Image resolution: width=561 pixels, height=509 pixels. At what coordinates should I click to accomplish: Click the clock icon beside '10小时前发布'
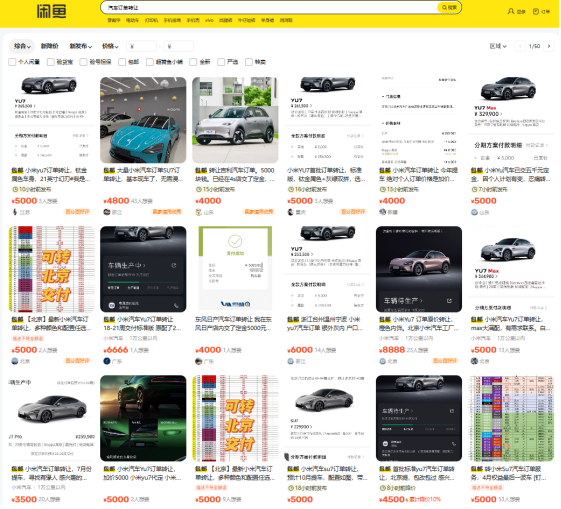(x=15, y=189)
